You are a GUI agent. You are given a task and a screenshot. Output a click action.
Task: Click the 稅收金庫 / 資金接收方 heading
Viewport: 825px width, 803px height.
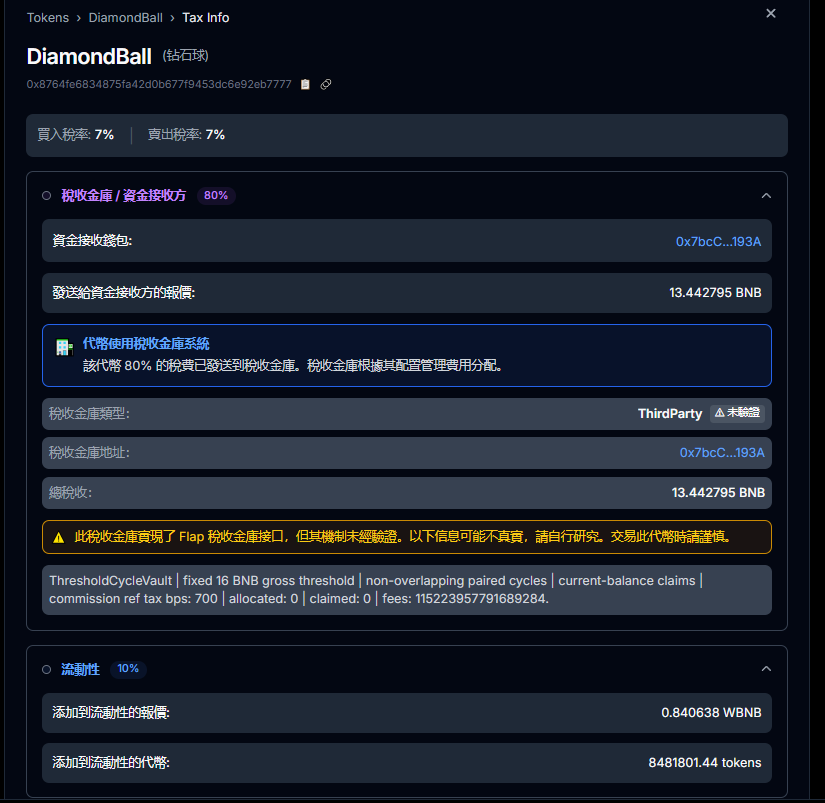tap(124, 196)
